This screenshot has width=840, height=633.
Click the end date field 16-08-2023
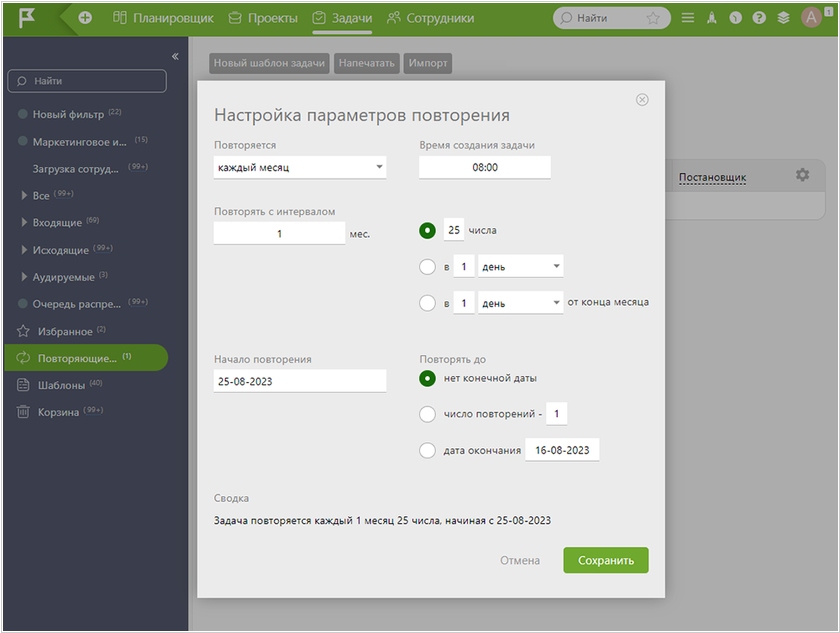click(562, 450)
